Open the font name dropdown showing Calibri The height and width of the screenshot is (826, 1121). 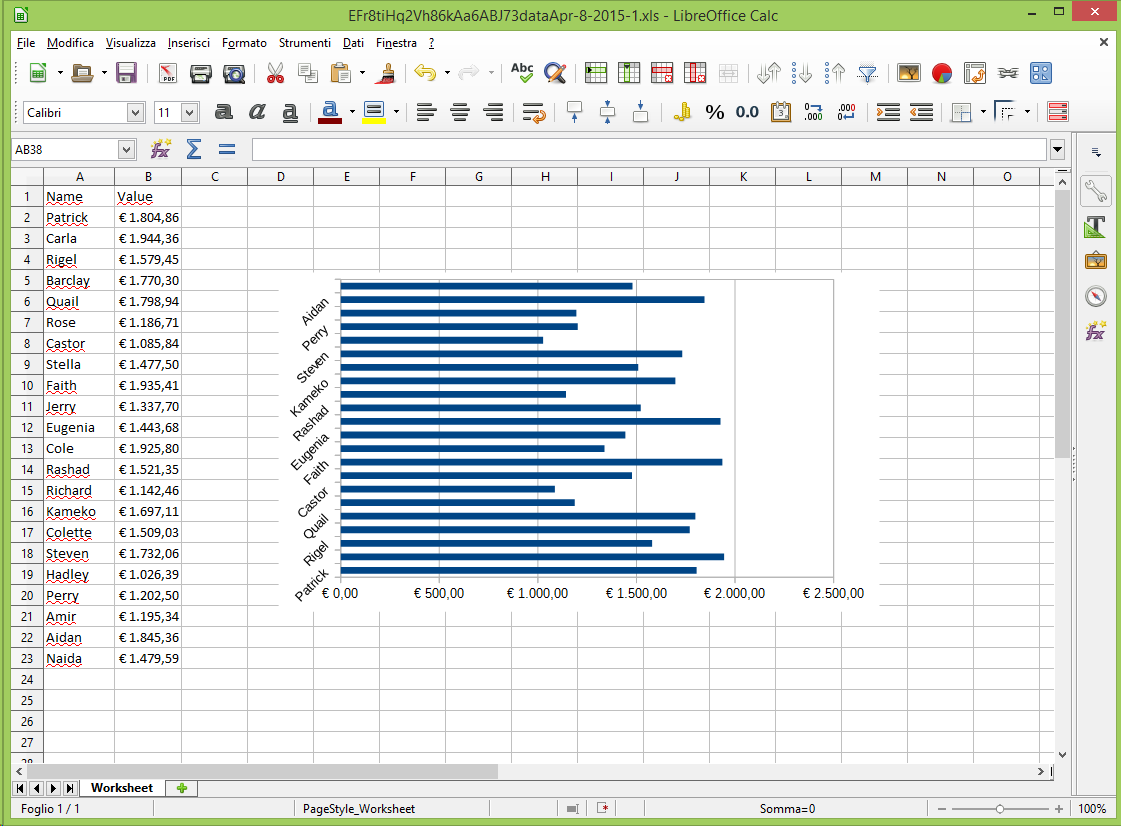click(136, 113)
